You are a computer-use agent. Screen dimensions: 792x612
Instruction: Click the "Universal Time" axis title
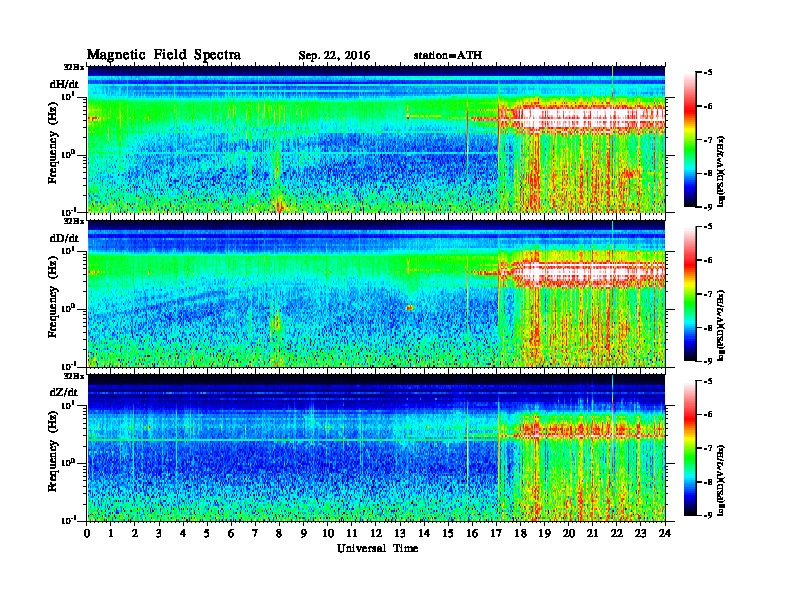tap(377, 548)
